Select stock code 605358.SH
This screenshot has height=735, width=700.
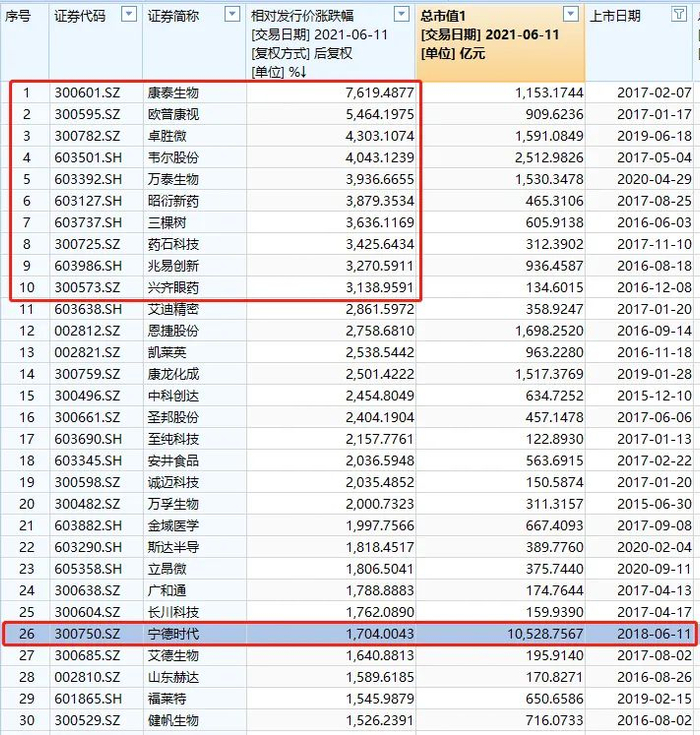pyautogui.click(x=88, y=569)
